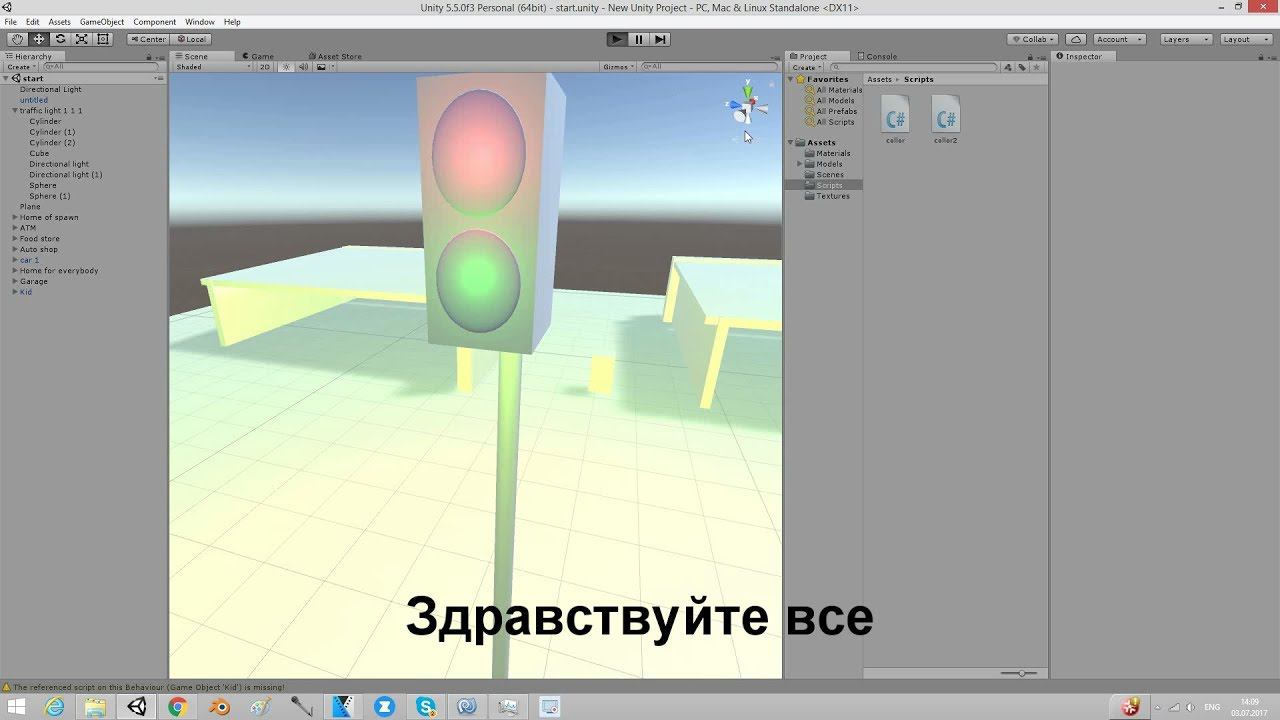The width and height of the screenshot is (1280, 720).
Task: Toggle the Project panel lock icon
Action: 1031,57
